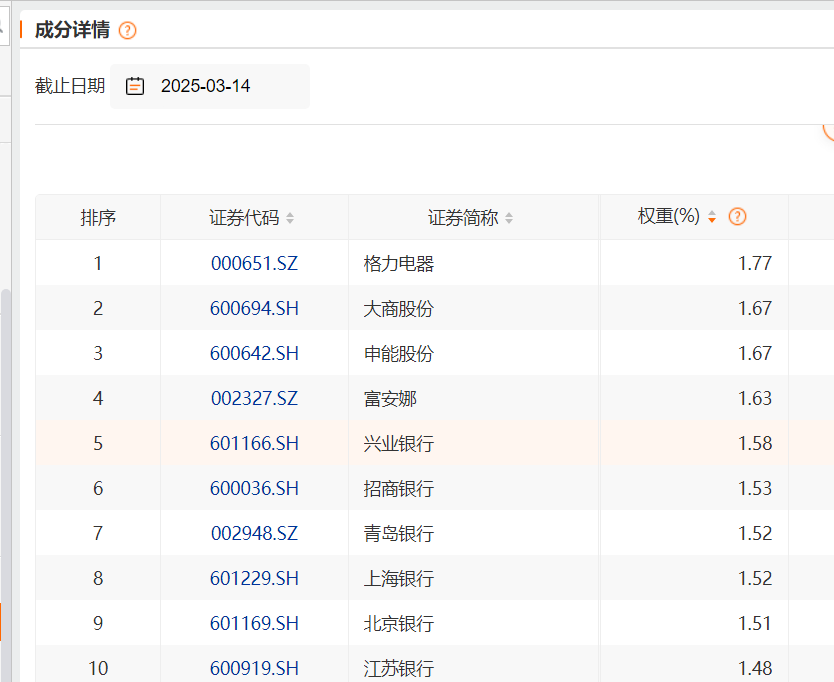Click weight value 1.51 for 北京银行
Screen dimensions: 834x682
pos(755,623)
